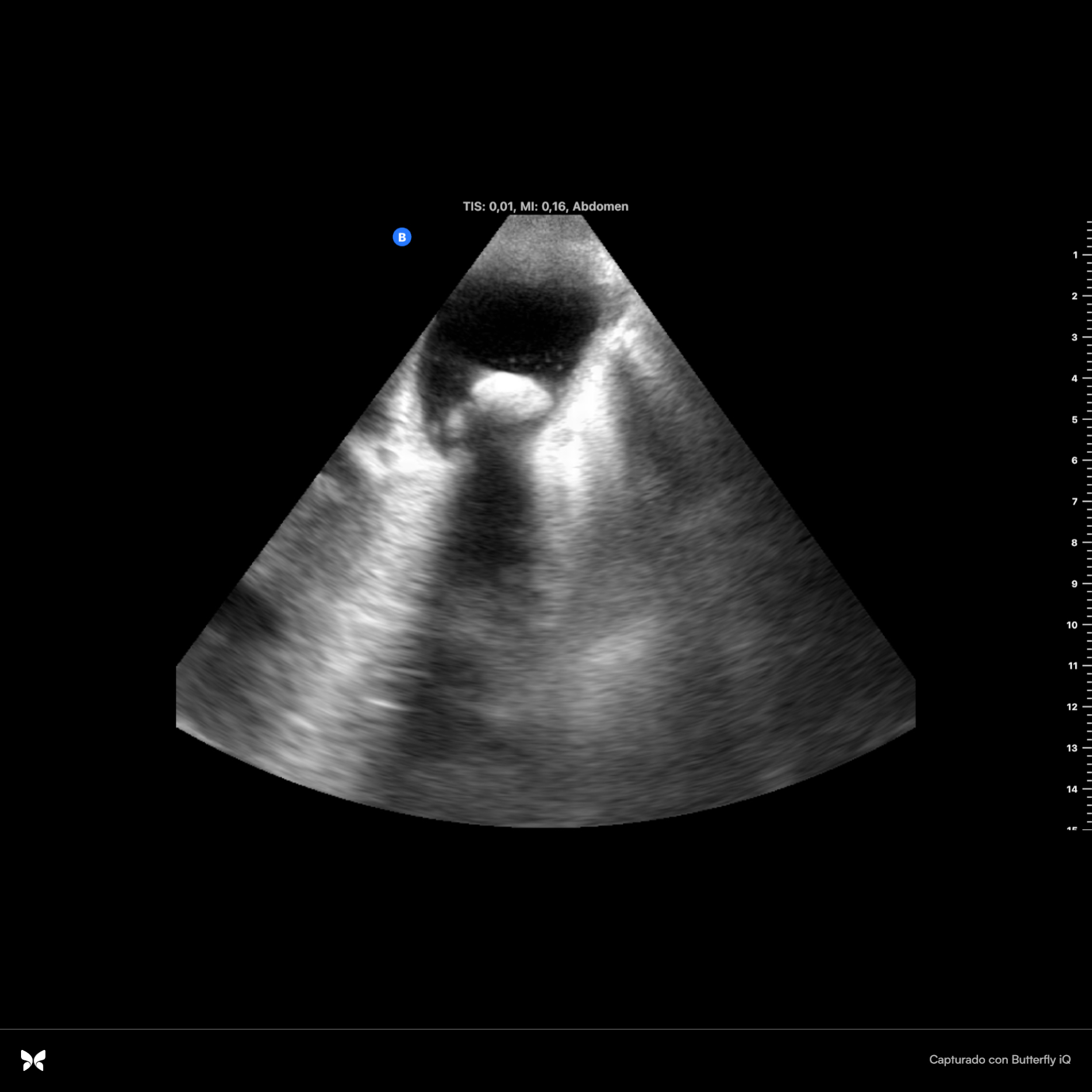Click the bright oval stone in scan
This screenshot has height=1092, width=1092.
pos(511,396)
